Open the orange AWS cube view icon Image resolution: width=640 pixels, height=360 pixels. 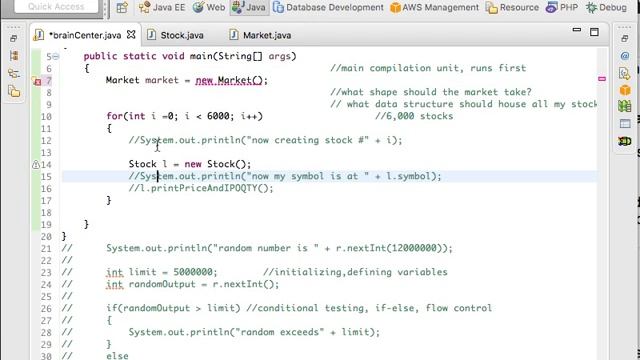(625, 89)
